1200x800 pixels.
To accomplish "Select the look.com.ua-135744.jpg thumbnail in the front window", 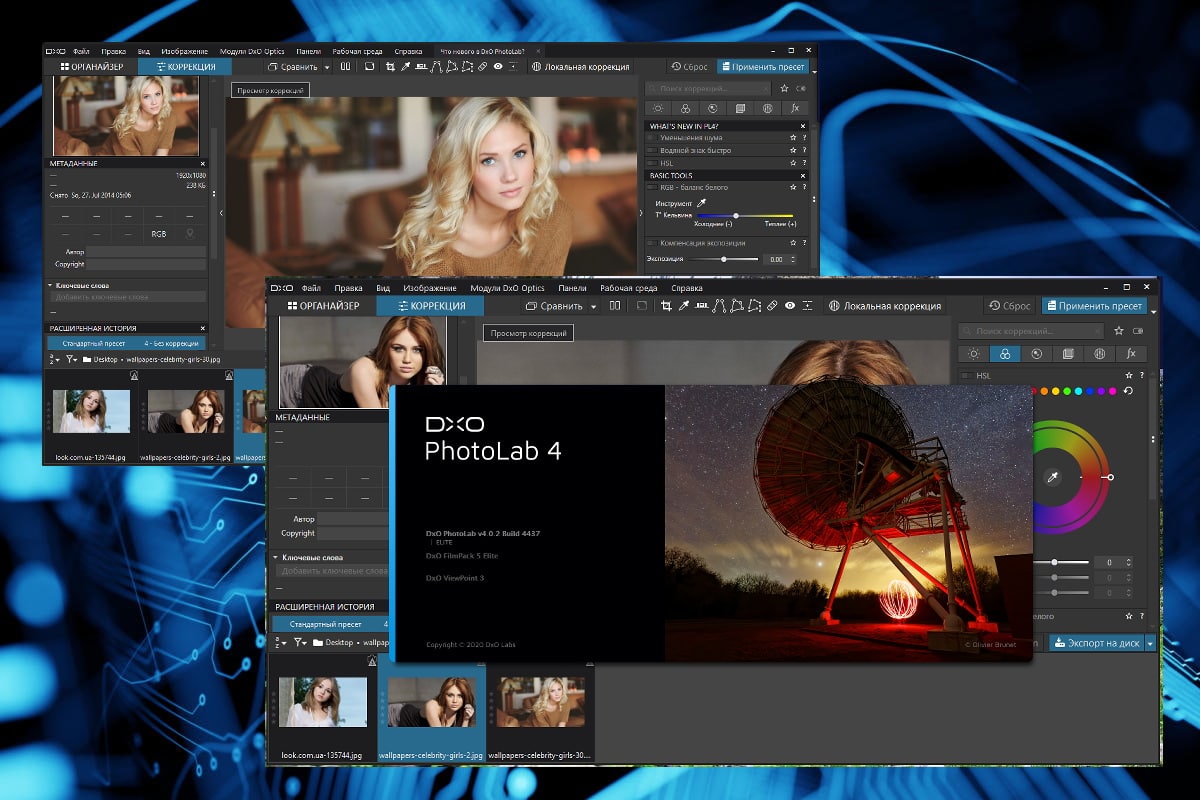I will pyautogui.click(x=322, y=702).
